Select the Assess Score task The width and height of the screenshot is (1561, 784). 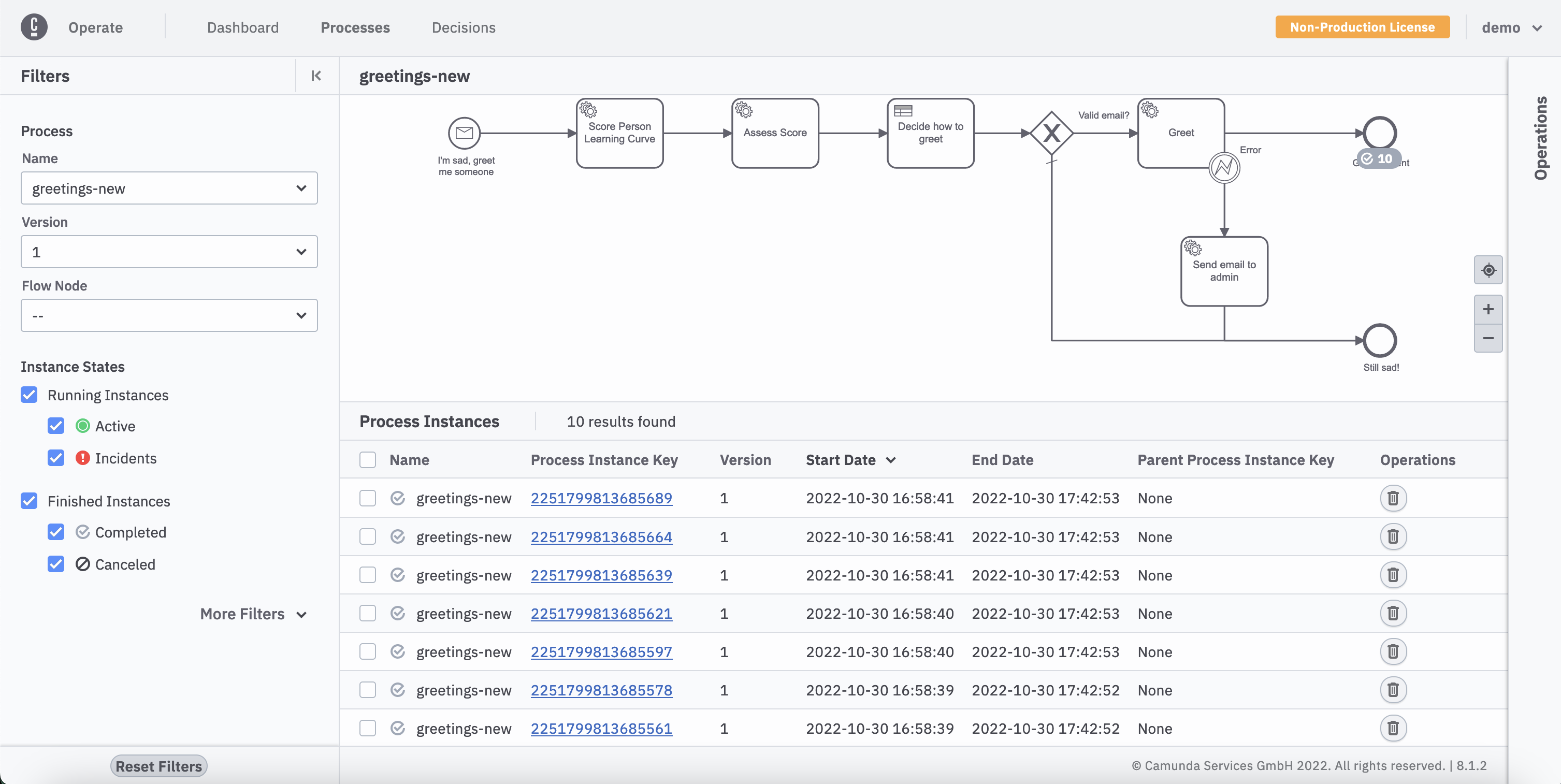click(775, 133)
